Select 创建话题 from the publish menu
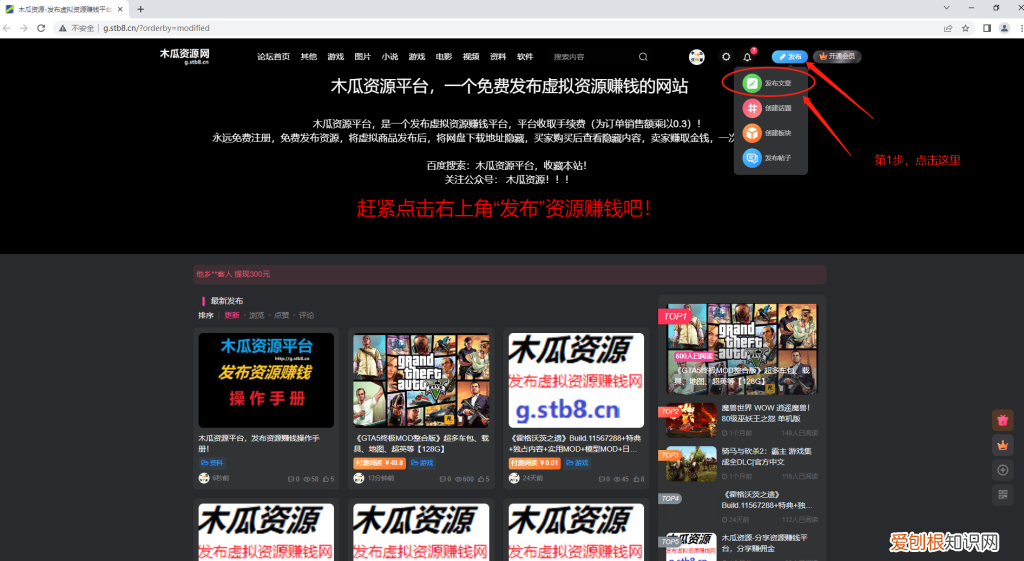The image size is (1024, 561). 770,108
